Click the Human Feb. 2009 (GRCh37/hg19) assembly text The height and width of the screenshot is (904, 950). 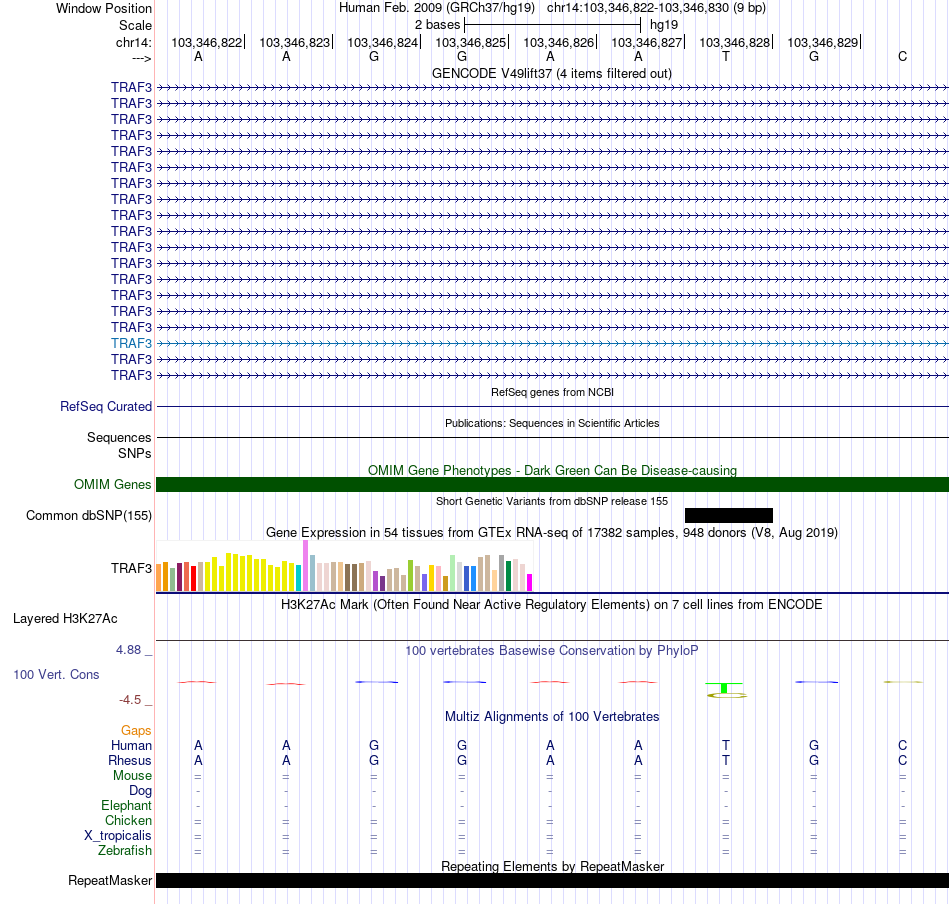tap(436, 8)
